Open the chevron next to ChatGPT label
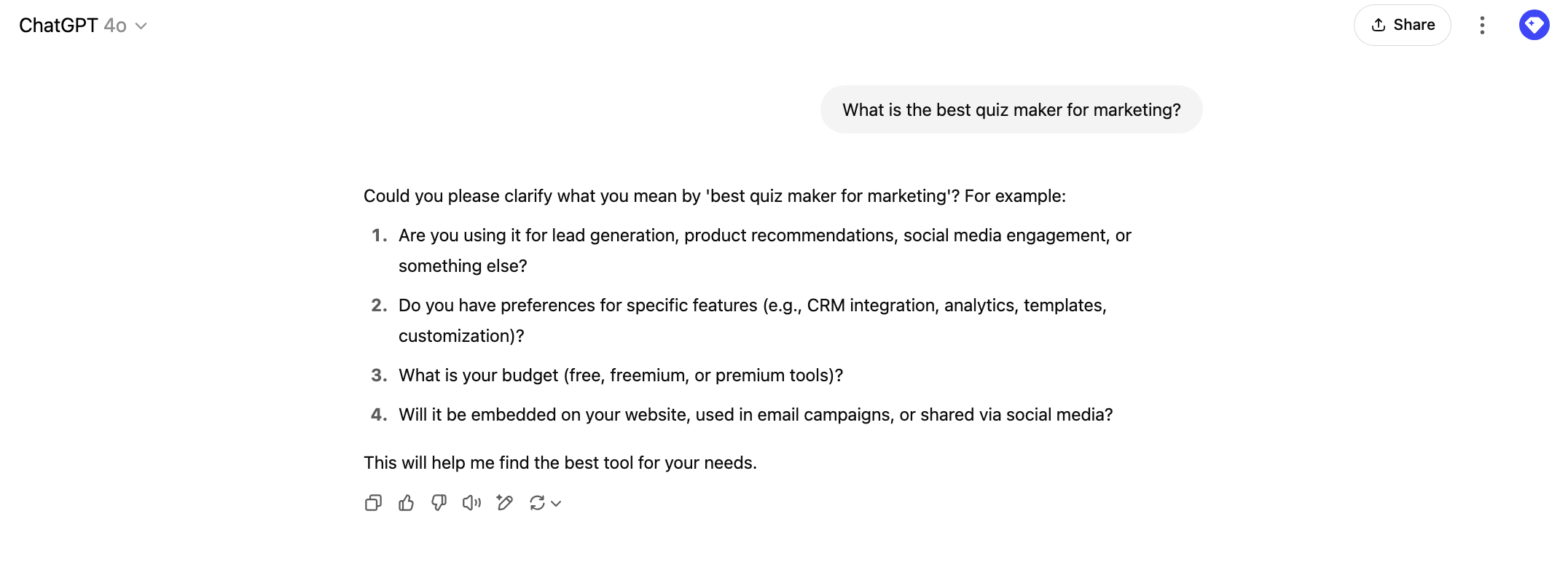The image size is (1568, 573). click(x=141, y=26)
